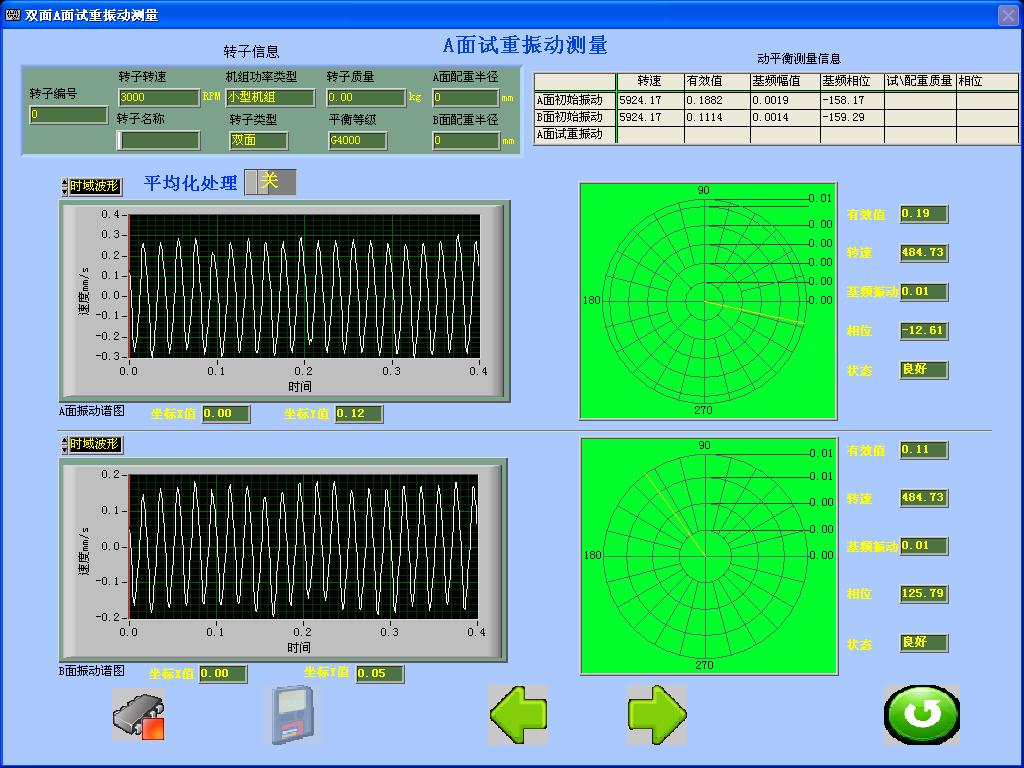Click the 转子编号 input field
The image size is (1024, 768).
click(x=67, y=115)
